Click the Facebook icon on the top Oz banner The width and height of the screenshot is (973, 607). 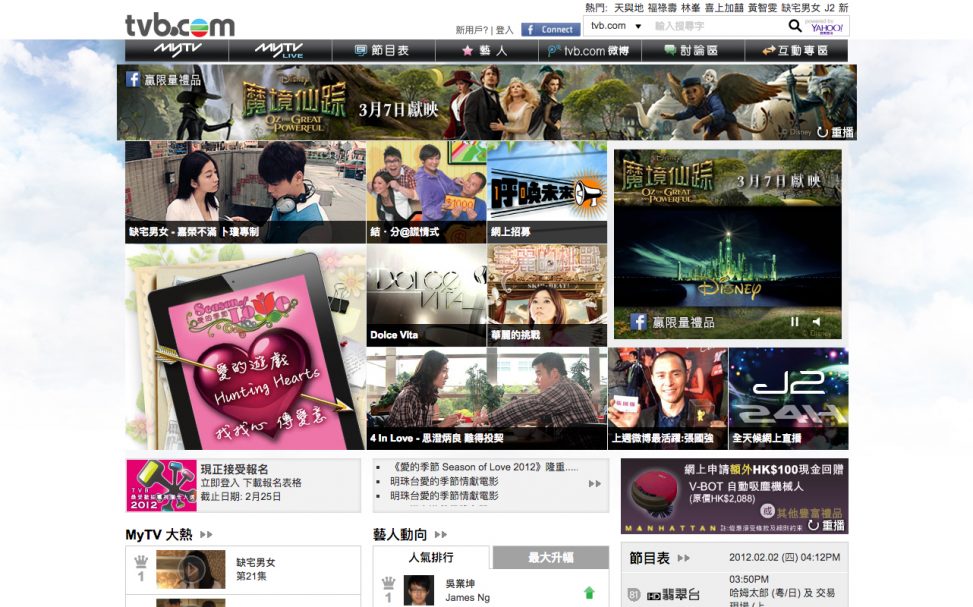[133, 79]
